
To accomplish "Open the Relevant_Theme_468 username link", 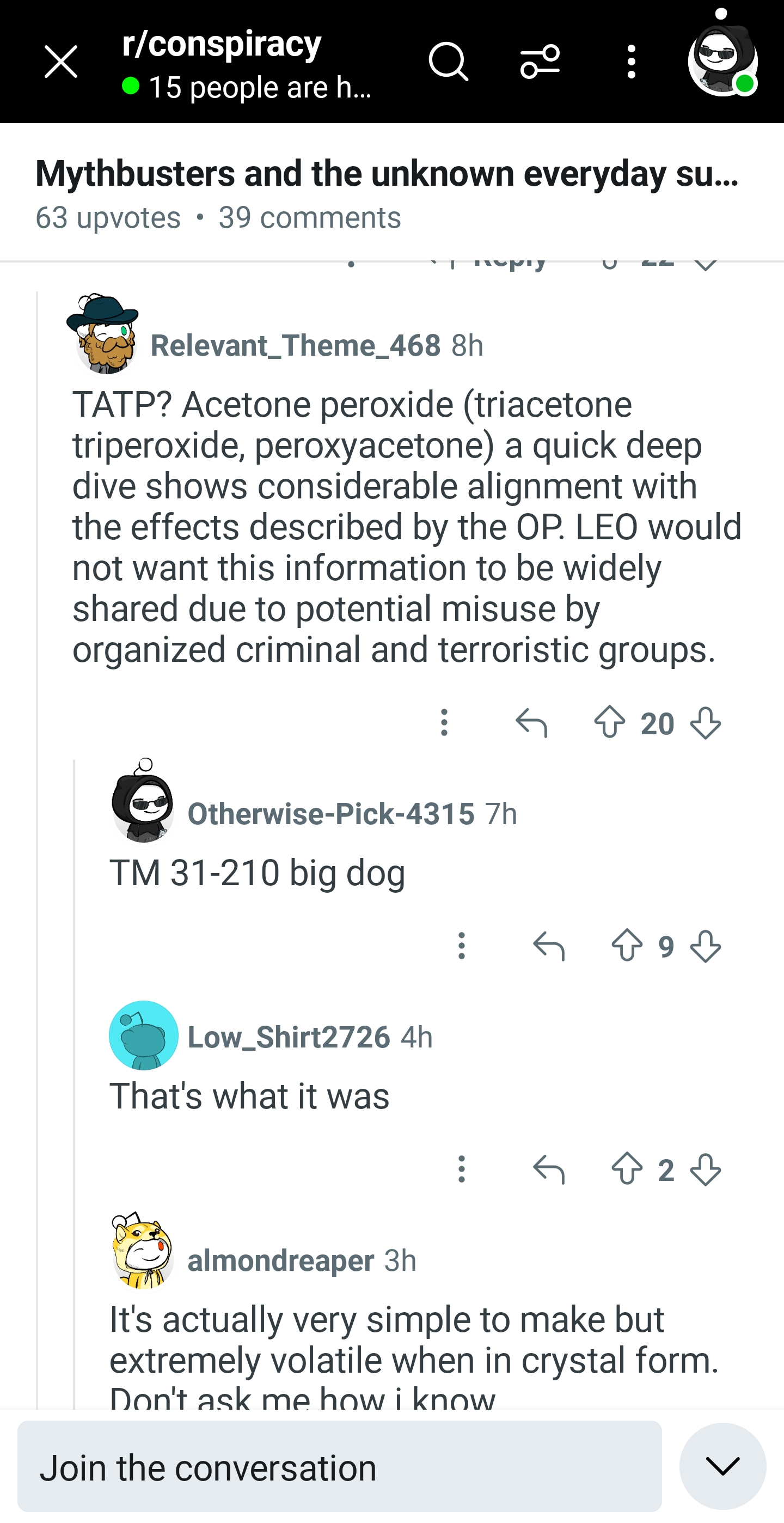I will 296,345.
